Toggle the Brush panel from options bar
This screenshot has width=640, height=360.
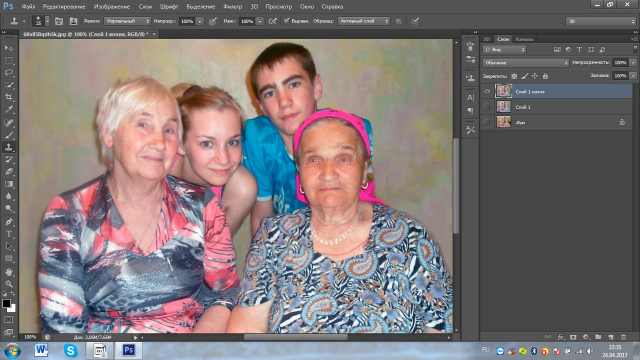click(x=59, y=21)
